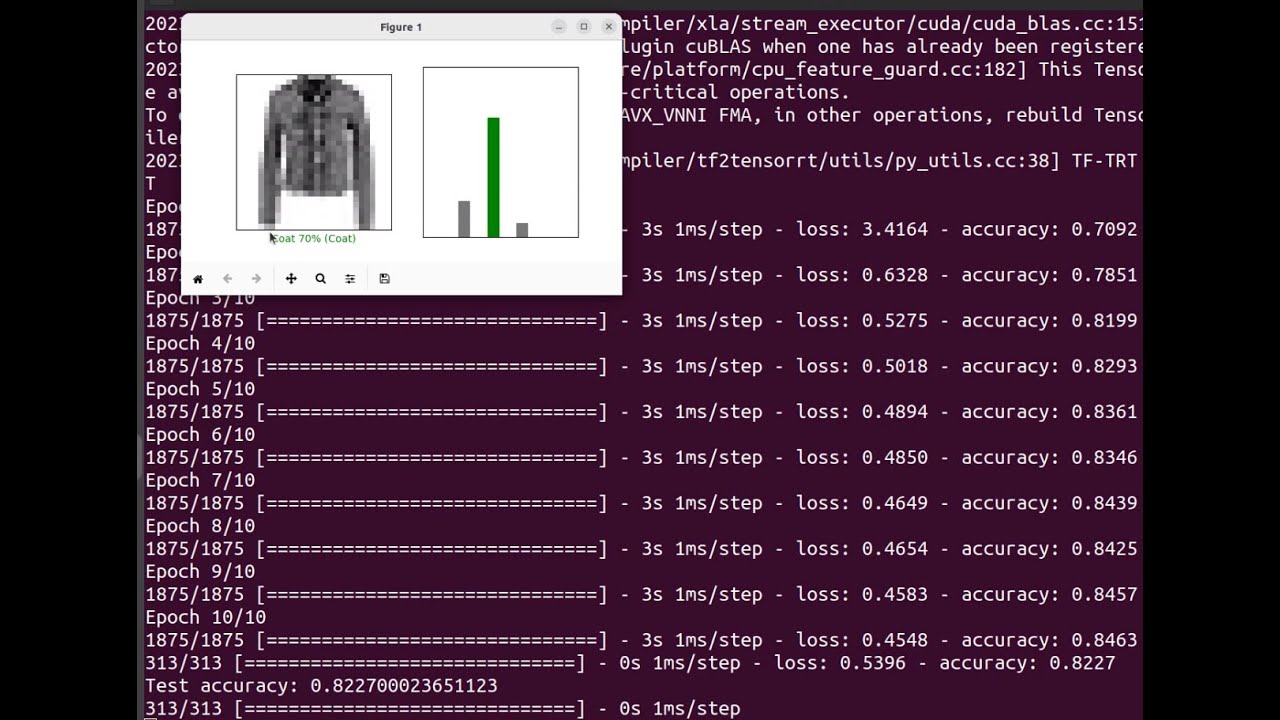Click the 'loss: 0.4548' value
This screenshot has width=1280, height=720.
tap(862, 640)
